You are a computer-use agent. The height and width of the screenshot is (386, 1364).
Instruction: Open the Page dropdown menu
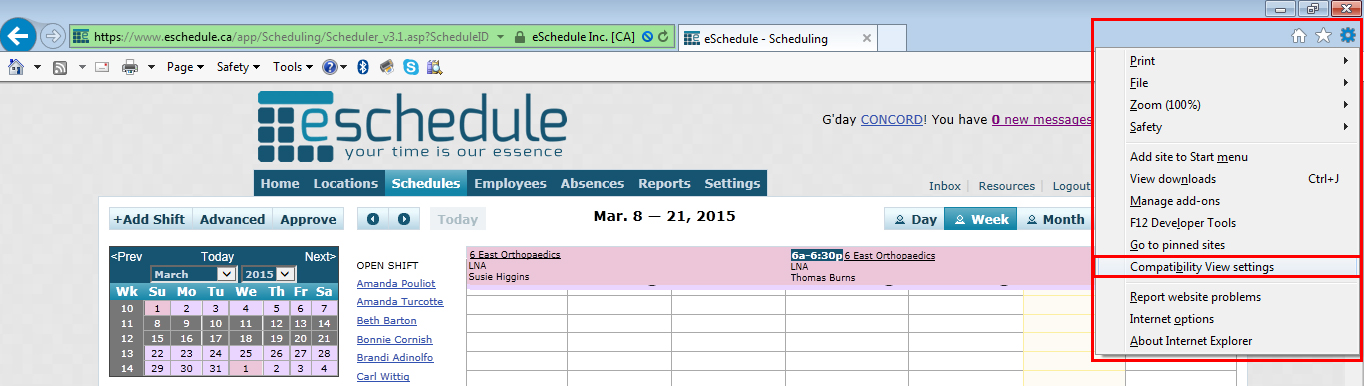(185, 67)
